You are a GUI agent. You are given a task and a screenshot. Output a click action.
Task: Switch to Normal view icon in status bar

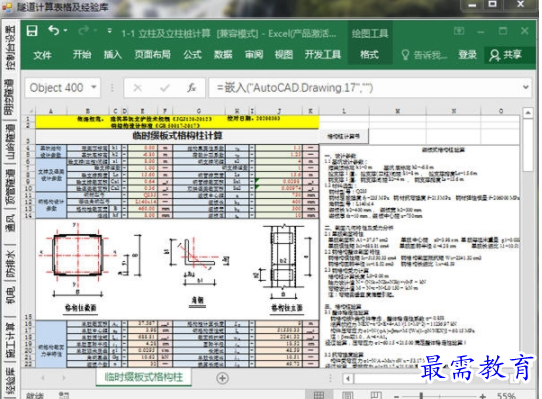pyautogui.click(x=319, y=395)
